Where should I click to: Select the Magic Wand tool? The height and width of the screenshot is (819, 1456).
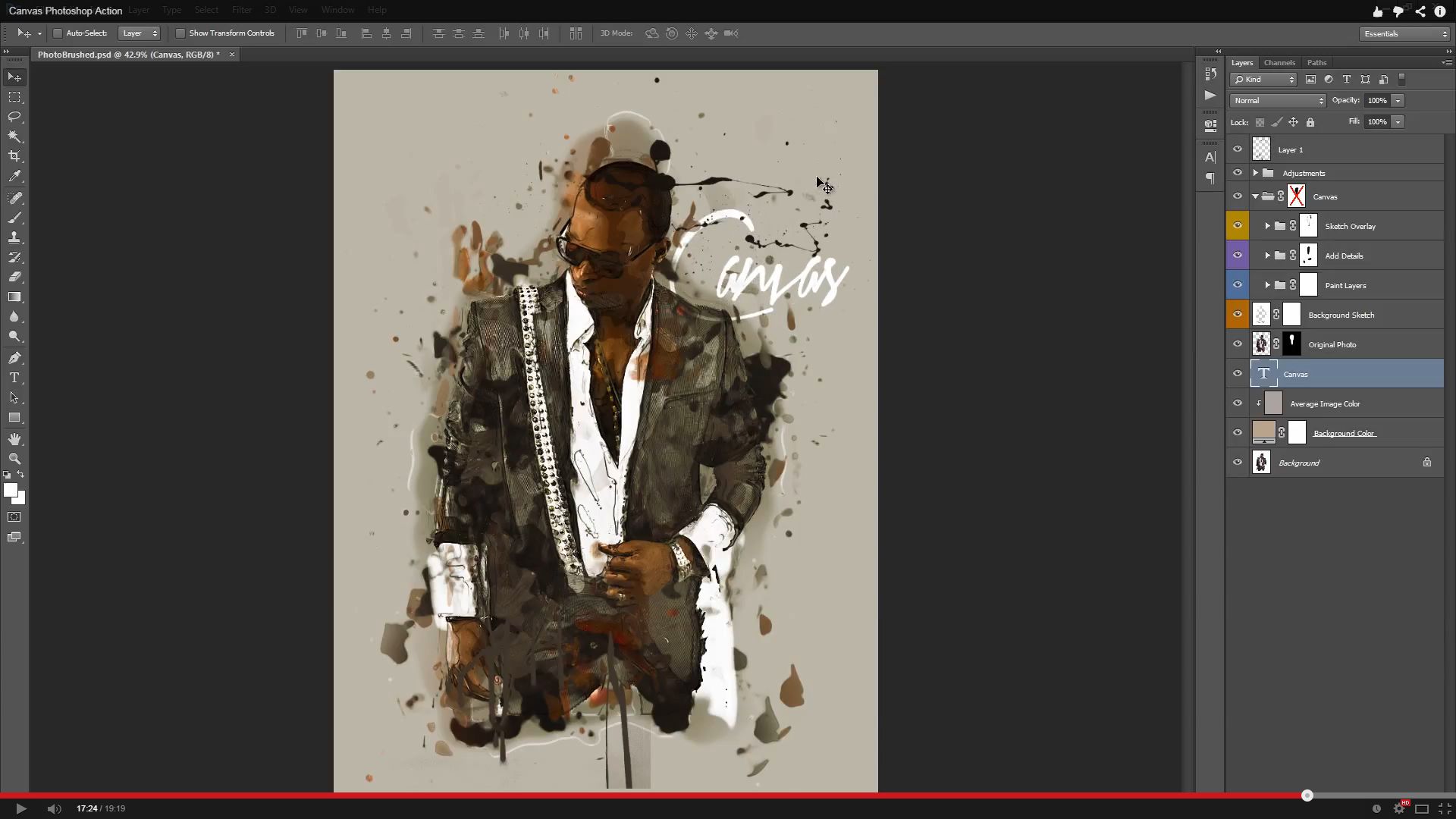[x=15, y=137]
